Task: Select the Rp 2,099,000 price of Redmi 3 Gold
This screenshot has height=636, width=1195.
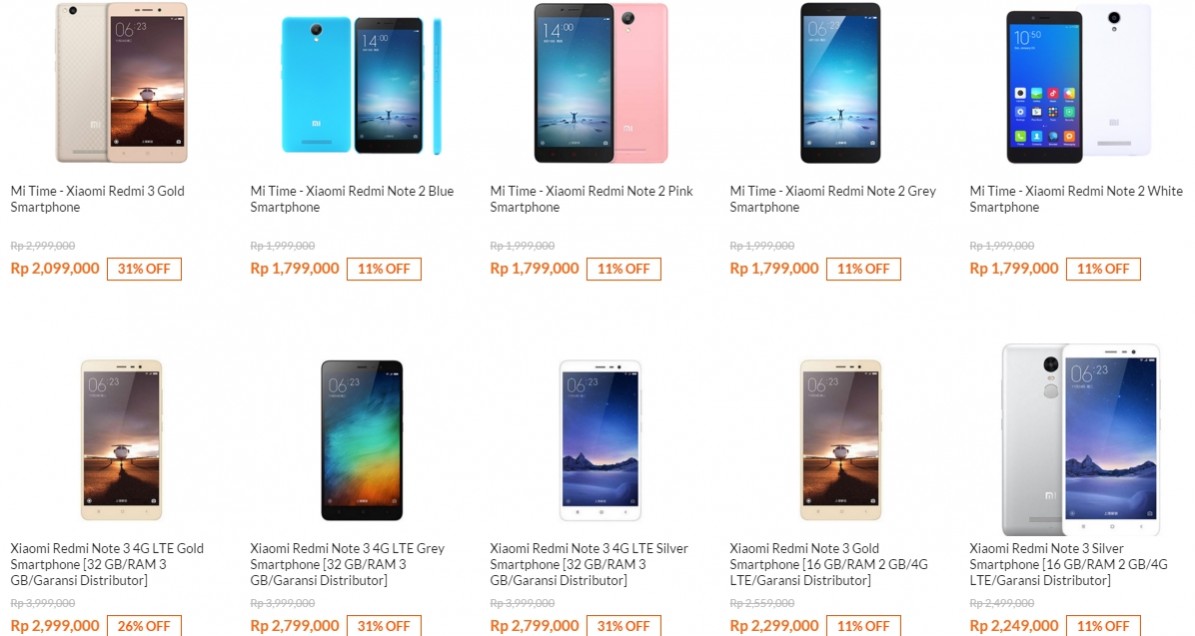Action: pos(55,268)
